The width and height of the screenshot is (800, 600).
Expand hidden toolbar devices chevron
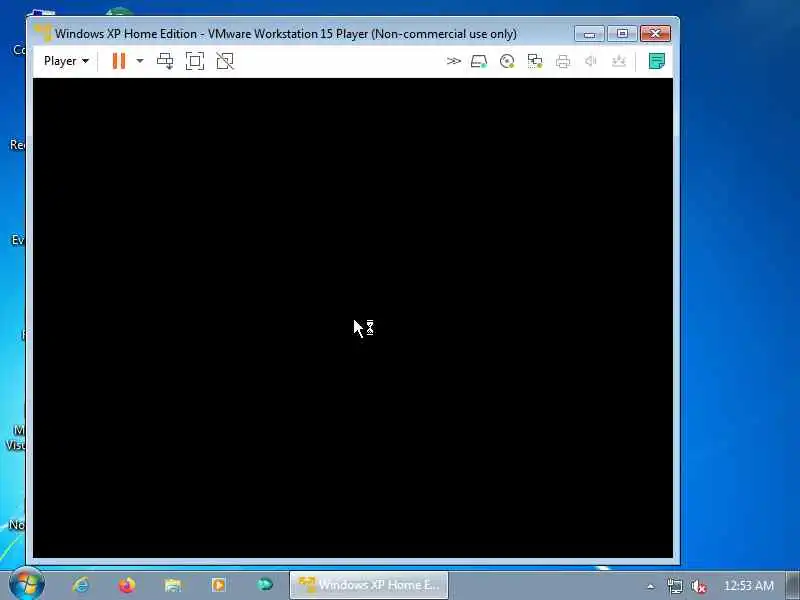click(x=454, y=61)
